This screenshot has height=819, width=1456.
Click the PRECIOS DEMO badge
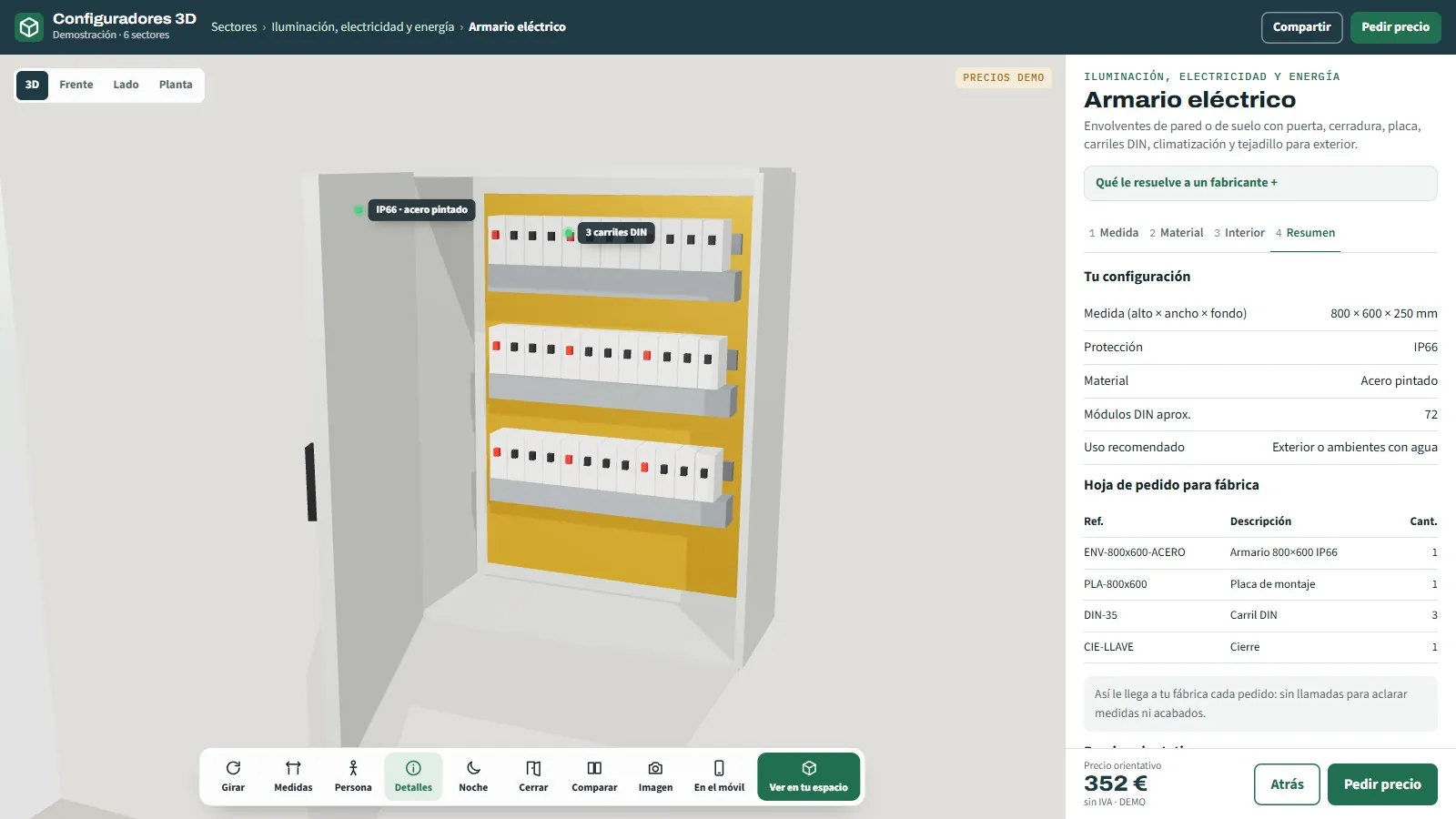point(1004,78)
